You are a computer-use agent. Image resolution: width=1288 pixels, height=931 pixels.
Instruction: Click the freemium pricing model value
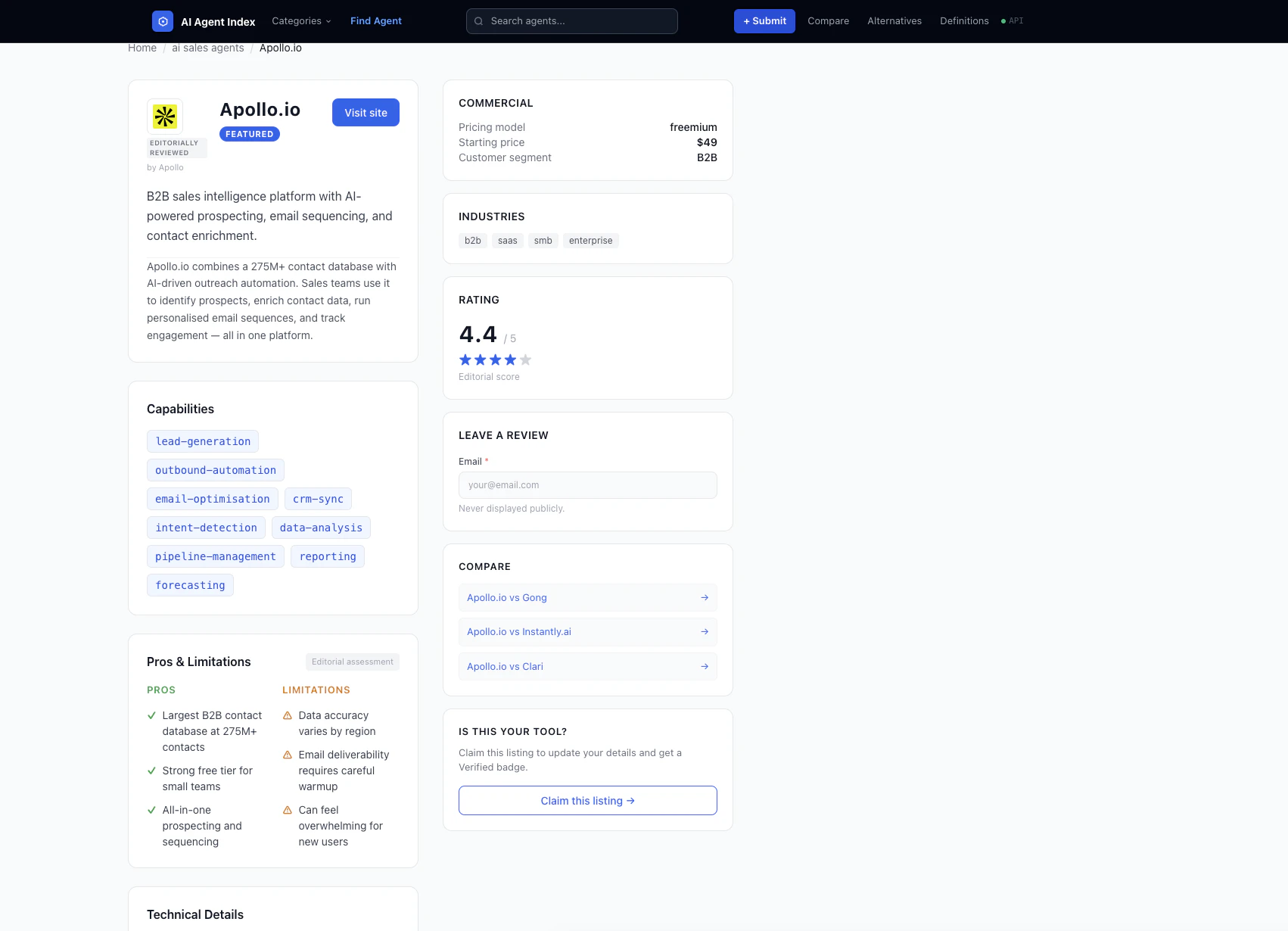[x=693, y=128]
